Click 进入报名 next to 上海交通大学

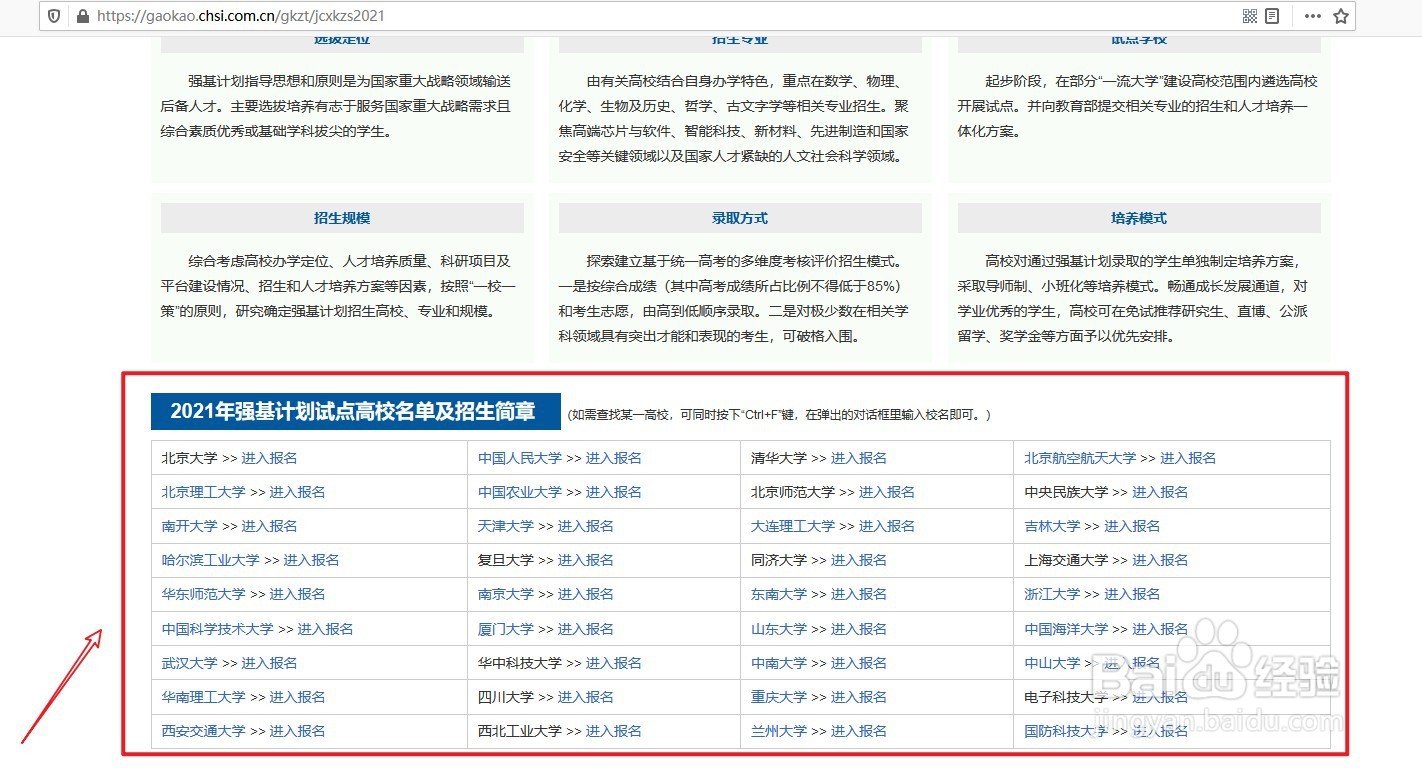1160,560
